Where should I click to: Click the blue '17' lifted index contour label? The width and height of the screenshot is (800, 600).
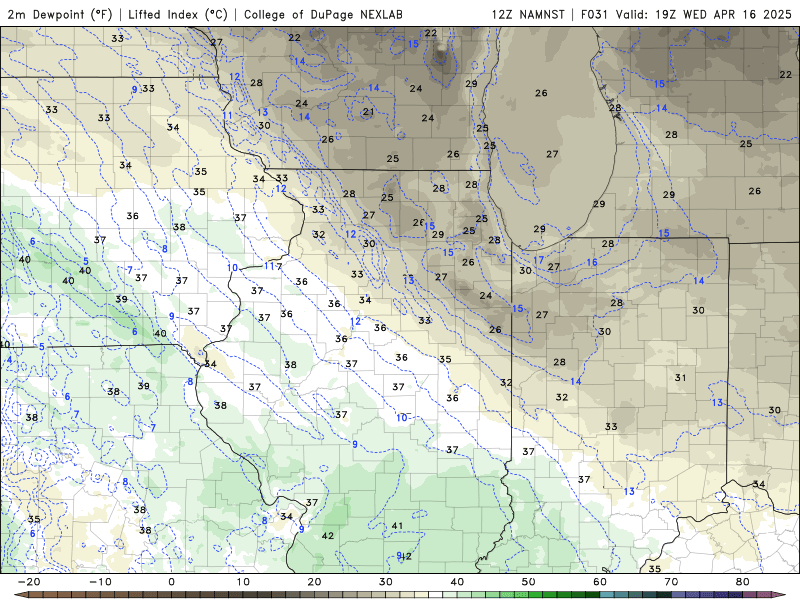[x=539, y=260]
